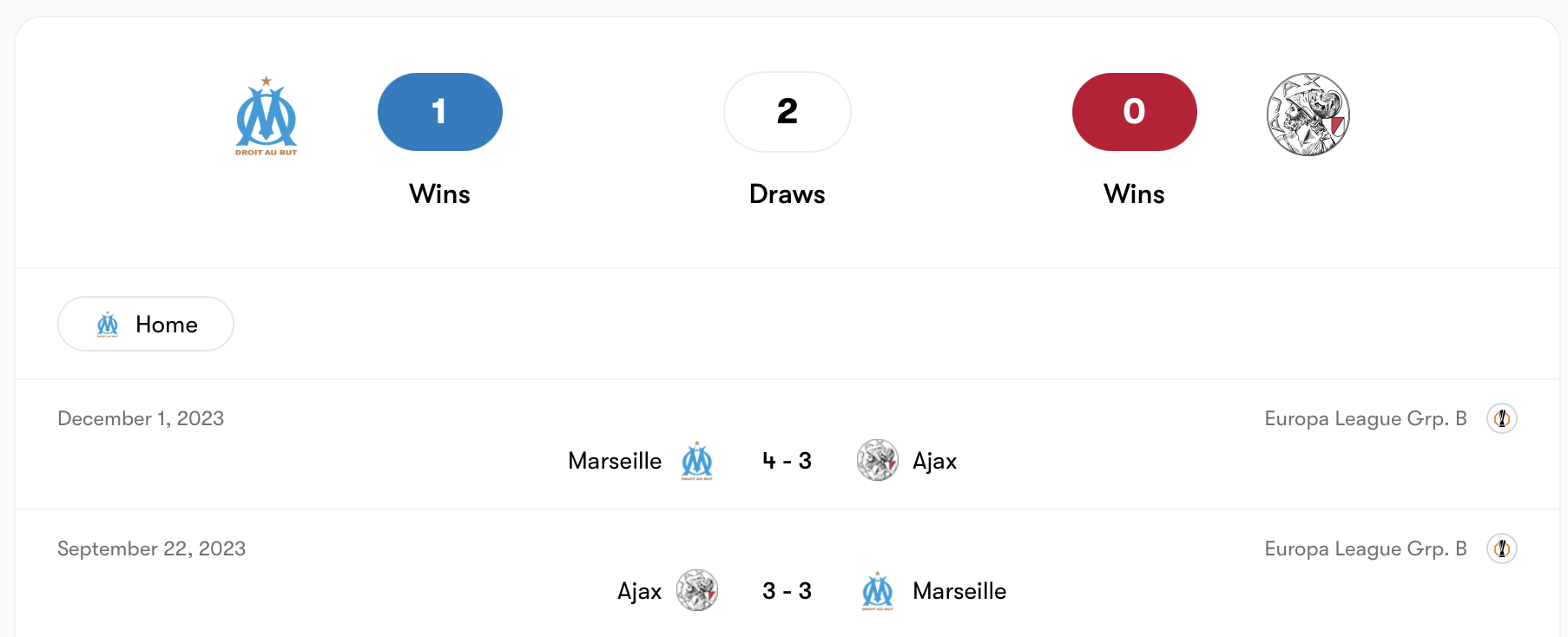Viewport: 1568px width, 637px height.
Task: Click Marseille logo in September 22 match
Action: point(877,591)
